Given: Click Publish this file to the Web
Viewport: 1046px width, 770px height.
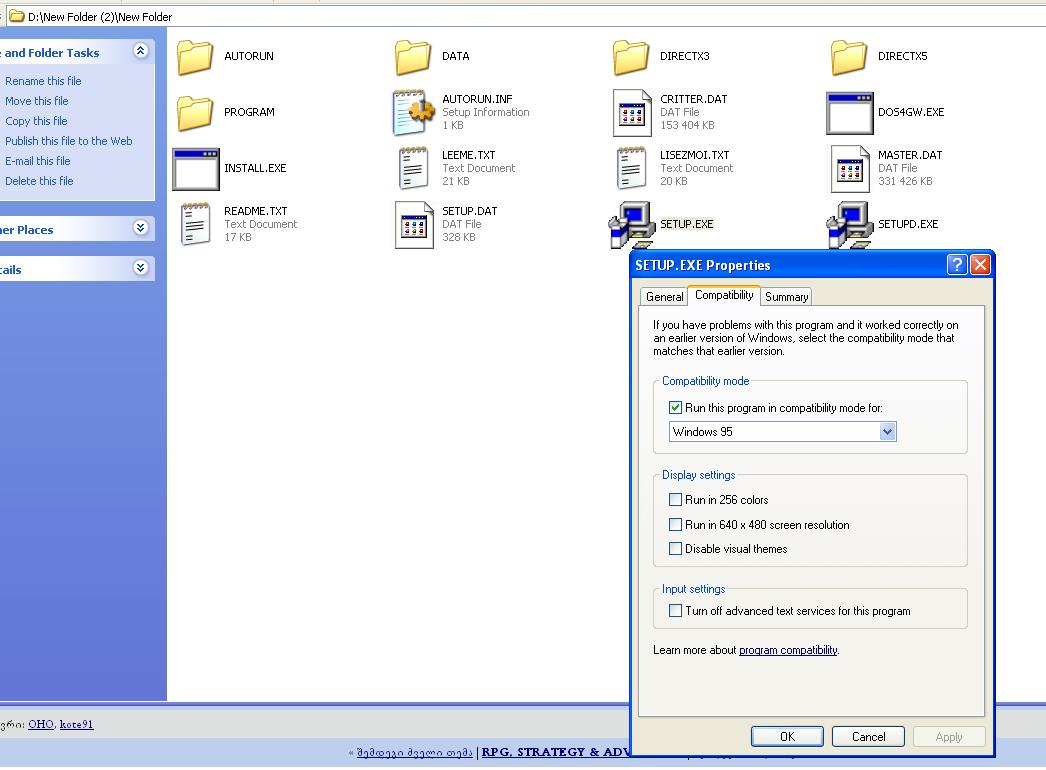Looking at the screenshot, I should [69, 141].
